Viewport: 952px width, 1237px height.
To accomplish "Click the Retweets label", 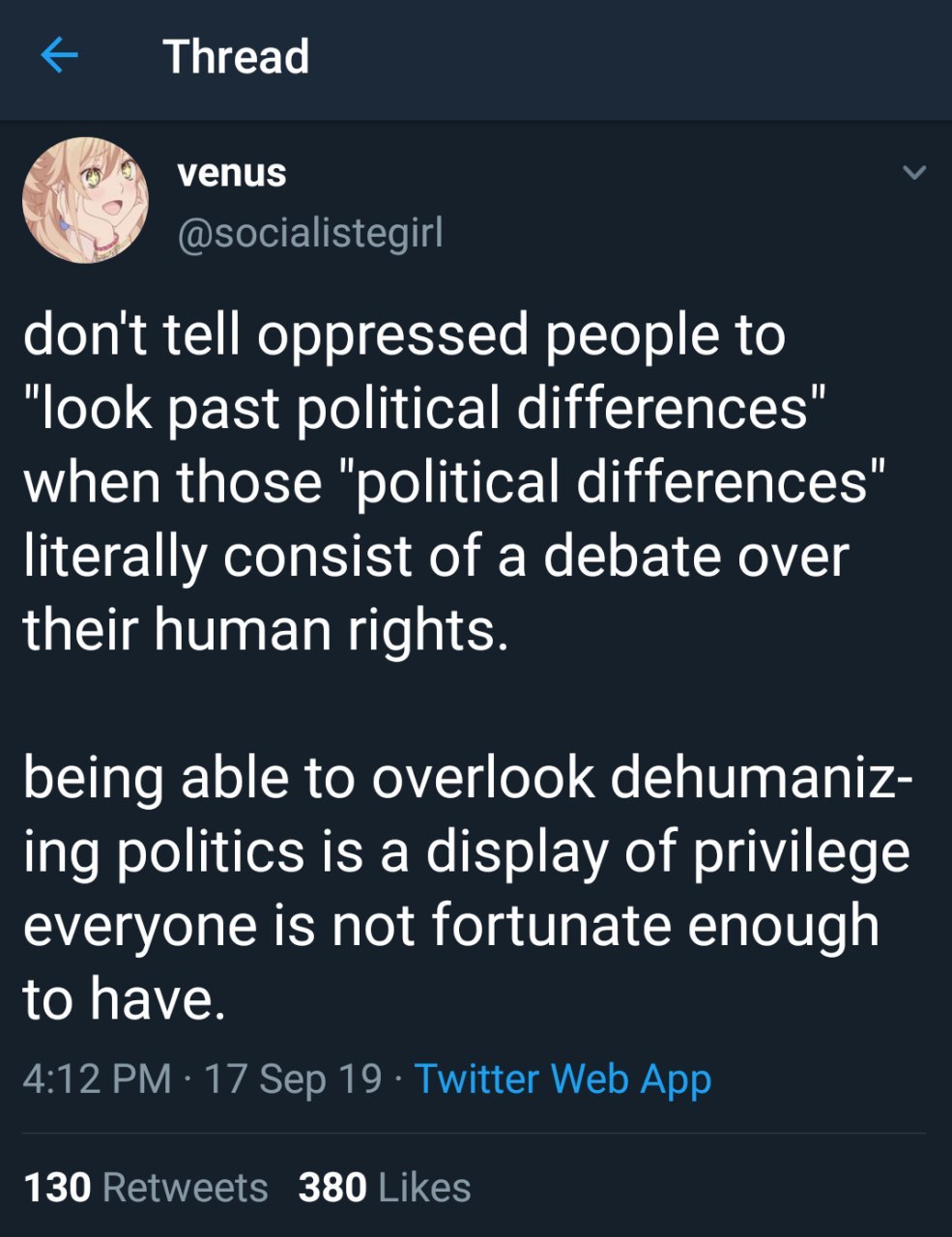I will pos(185,1187).
